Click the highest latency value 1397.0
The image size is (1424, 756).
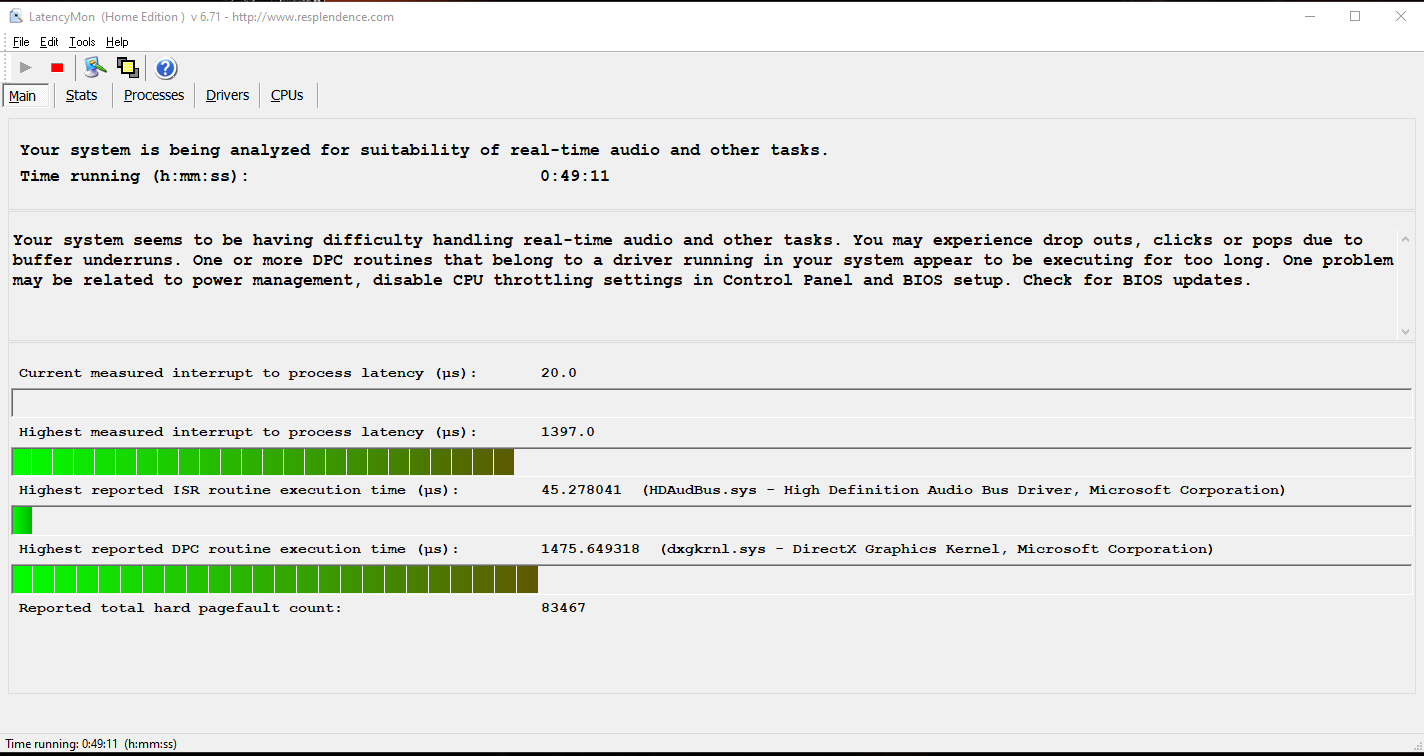[568, 432]
